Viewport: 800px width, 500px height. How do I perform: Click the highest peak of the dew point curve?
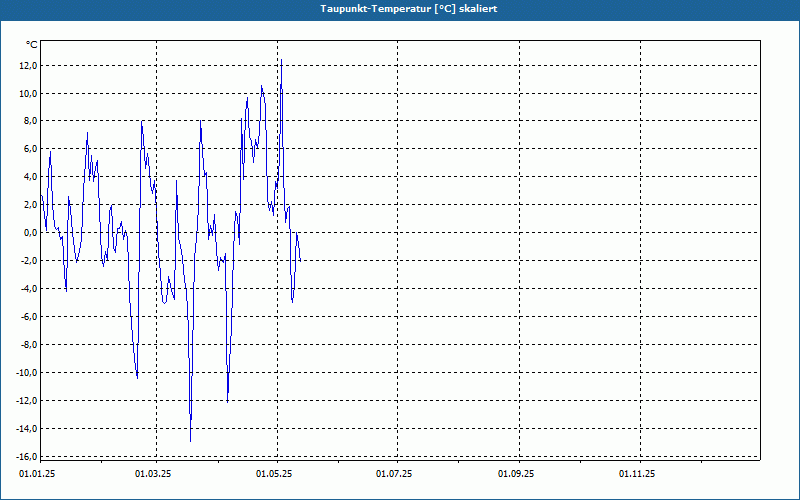coord(281,60)
